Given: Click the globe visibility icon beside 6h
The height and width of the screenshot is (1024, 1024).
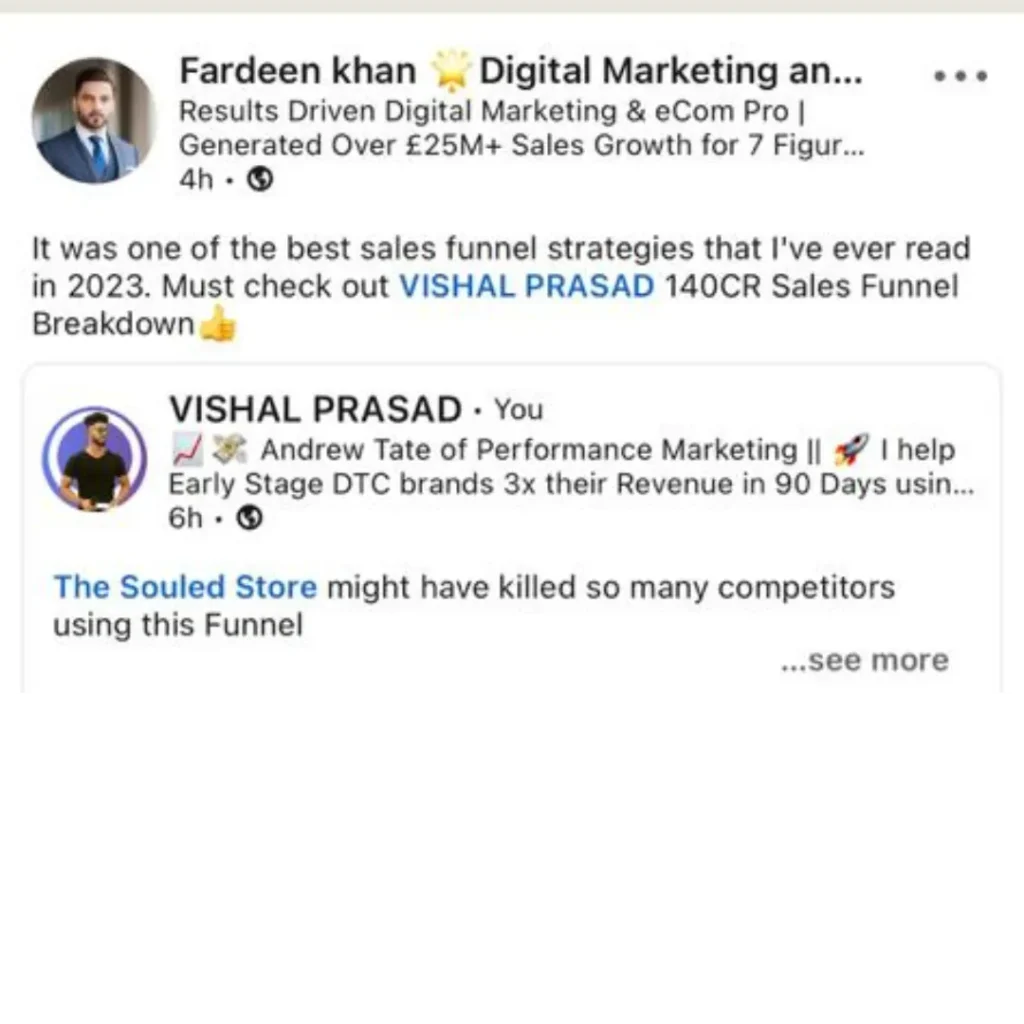Looking at the screenshot, I should pyautogui.click(x=249, y=518).
